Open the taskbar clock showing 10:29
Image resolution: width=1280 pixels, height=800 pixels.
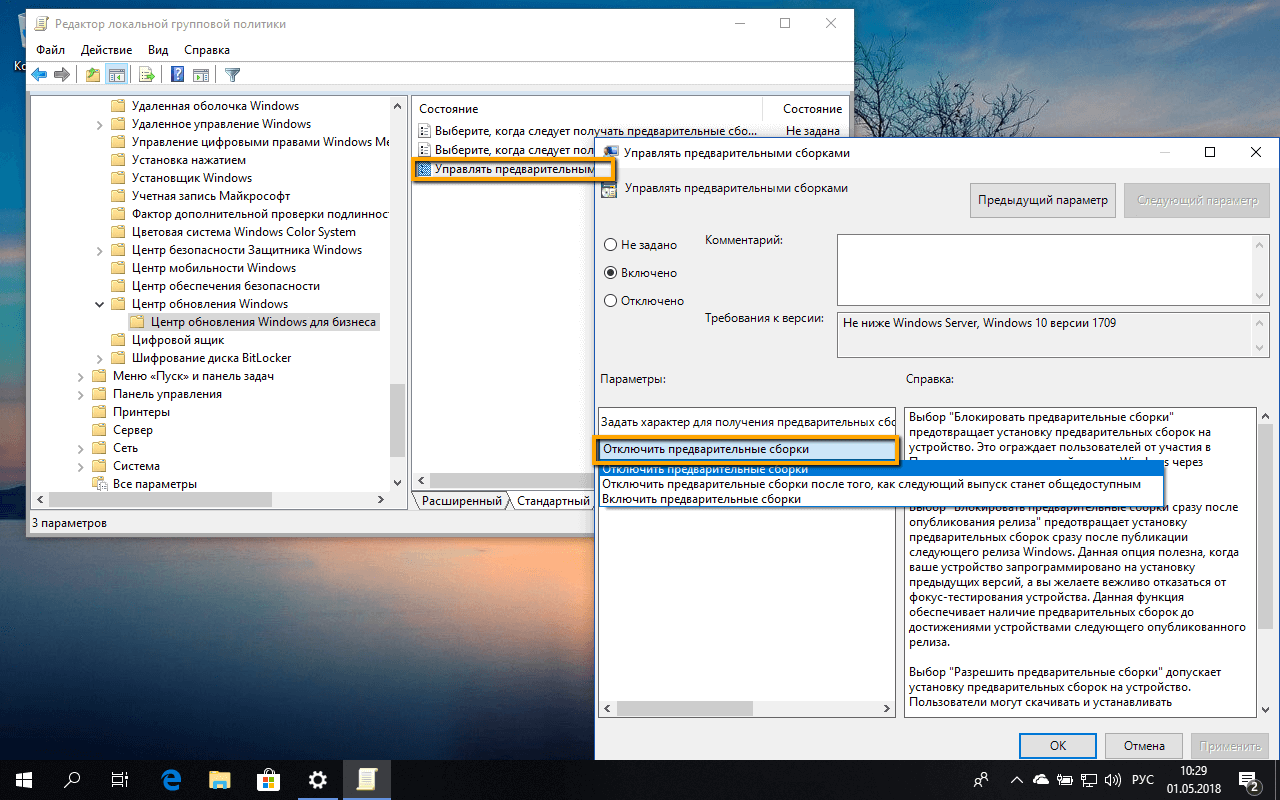(1193, 779)
